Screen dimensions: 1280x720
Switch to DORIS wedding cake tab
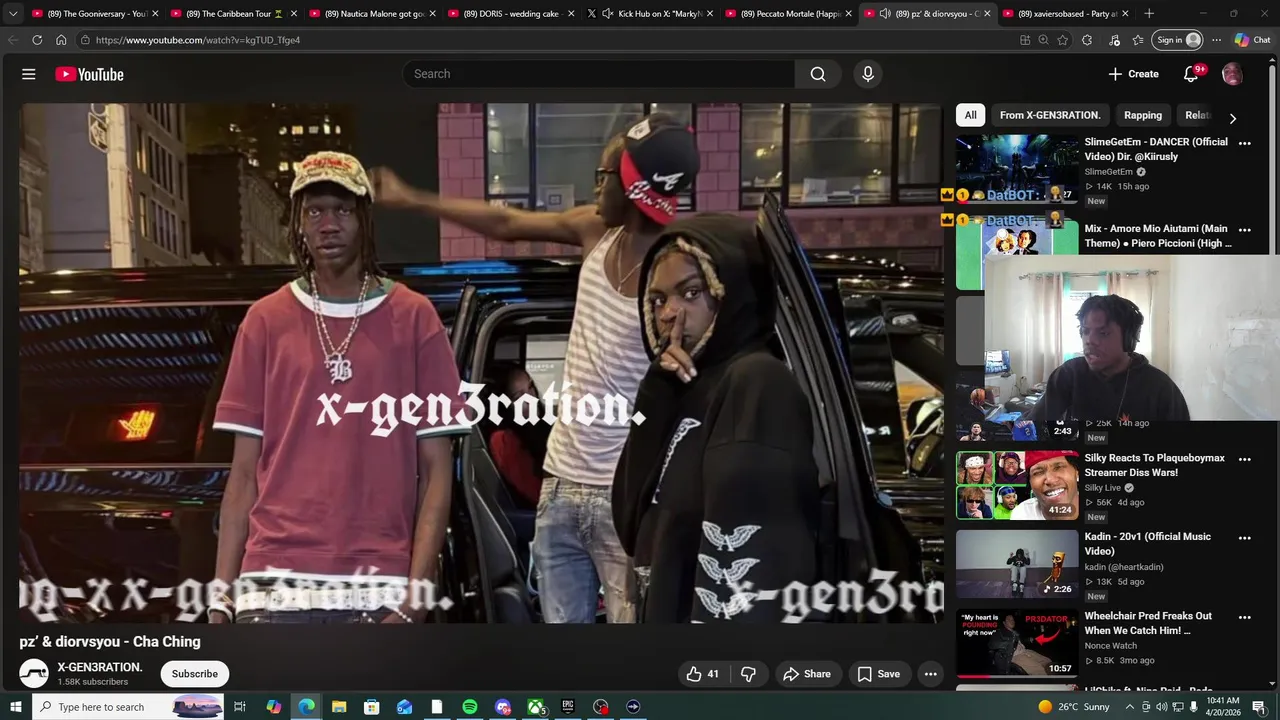tap(513, 14)
